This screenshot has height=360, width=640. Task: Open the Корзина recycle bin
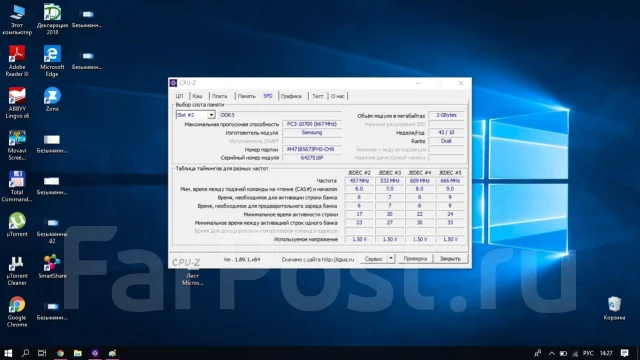coord(614,308)
